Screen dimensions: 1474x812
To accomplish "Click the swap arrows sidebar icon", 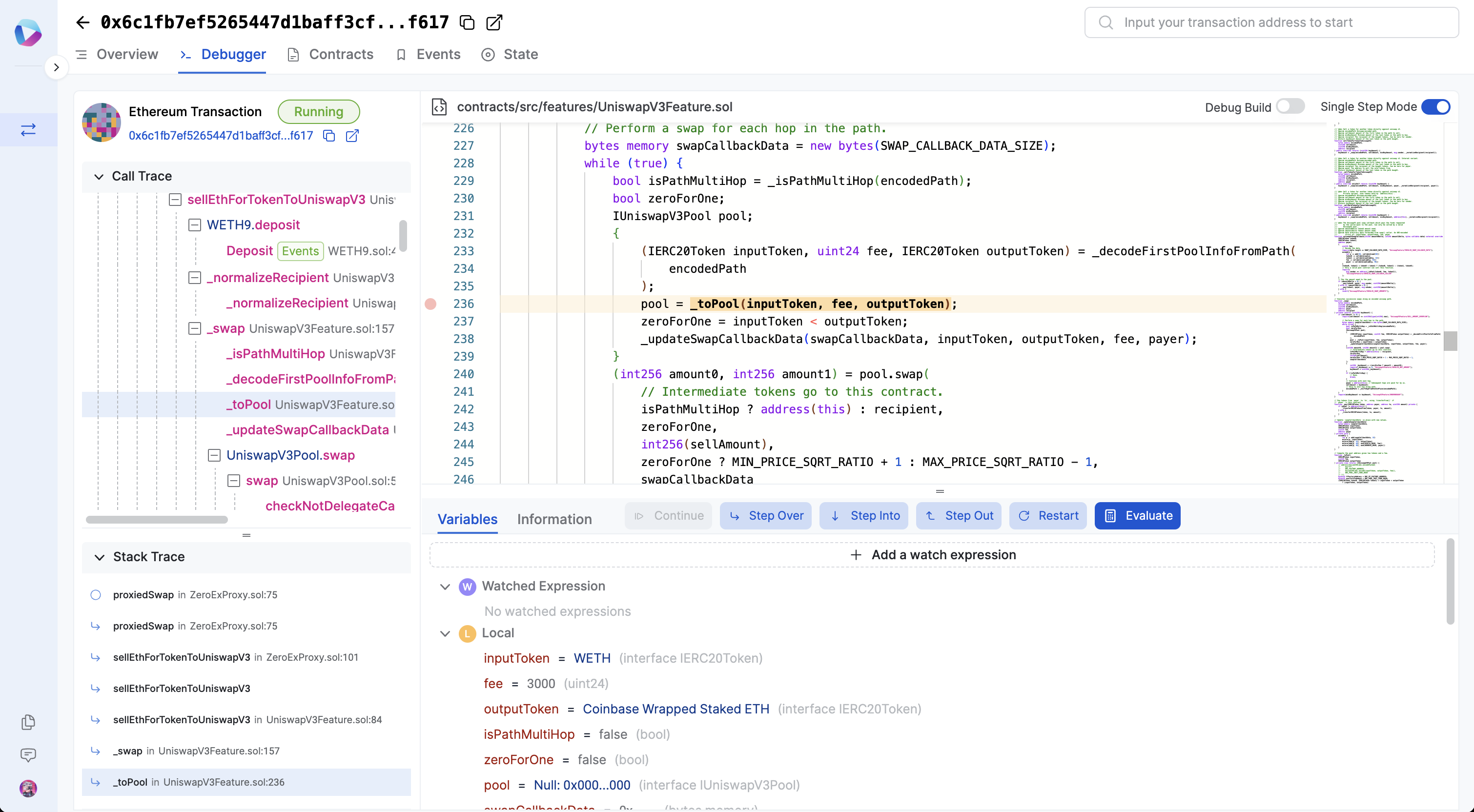I will (x=28, y=130).
